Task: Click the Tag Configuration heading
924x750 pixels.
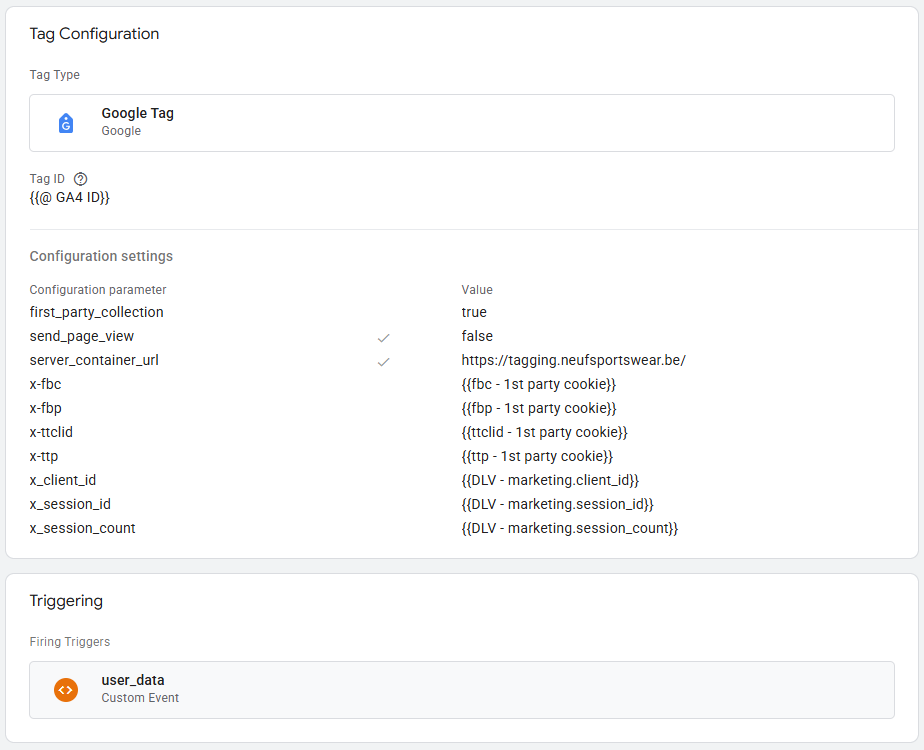Action: coord(94,34)
